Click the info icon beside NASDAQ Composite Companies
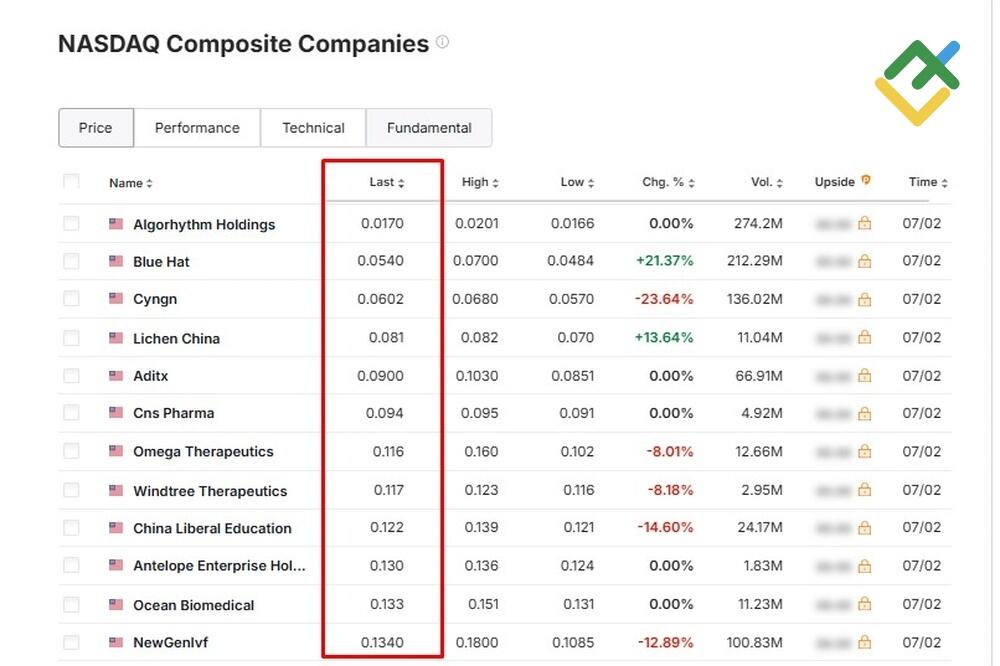 [442, 42]
